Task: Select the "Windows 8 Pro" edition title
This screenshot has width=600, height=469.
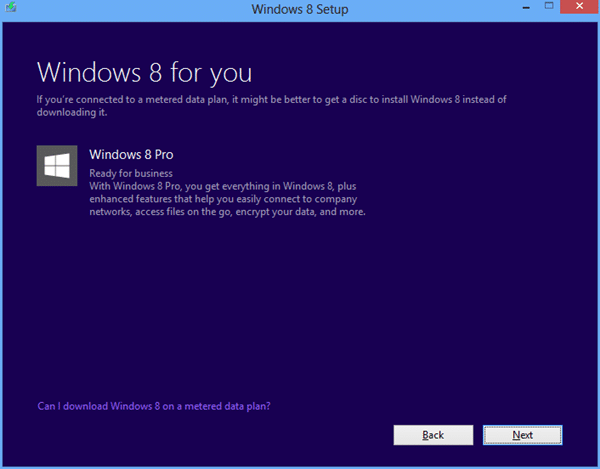Action: (x=131, y=155)
